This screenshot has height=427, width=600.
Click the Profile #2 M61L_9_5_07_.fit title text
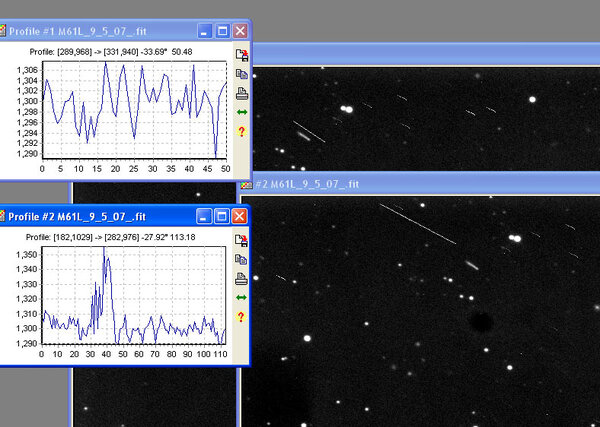coord(77,217)
